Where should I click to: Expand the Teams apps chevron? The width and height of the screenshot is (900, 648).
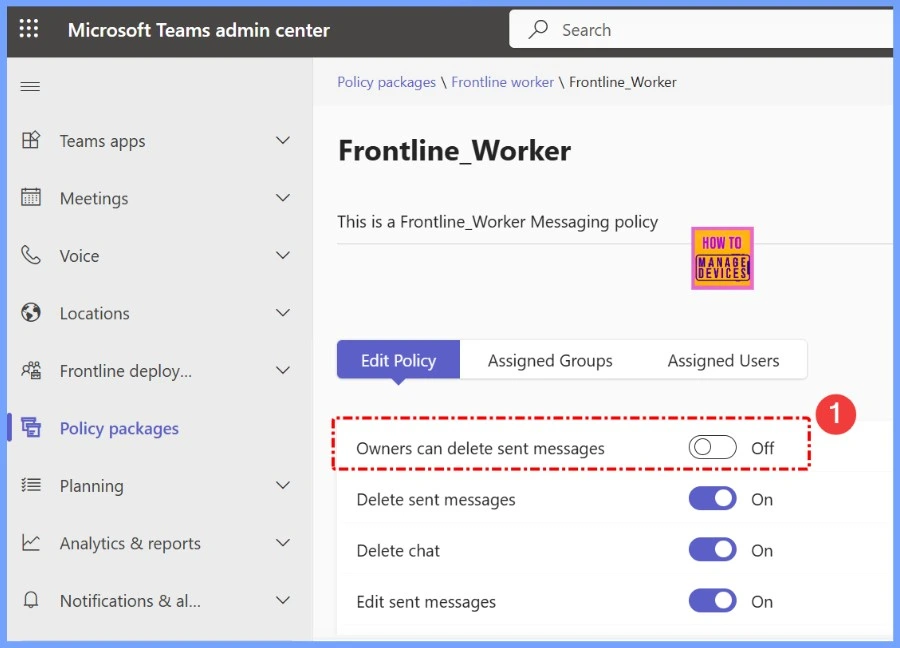click(283, 140)
